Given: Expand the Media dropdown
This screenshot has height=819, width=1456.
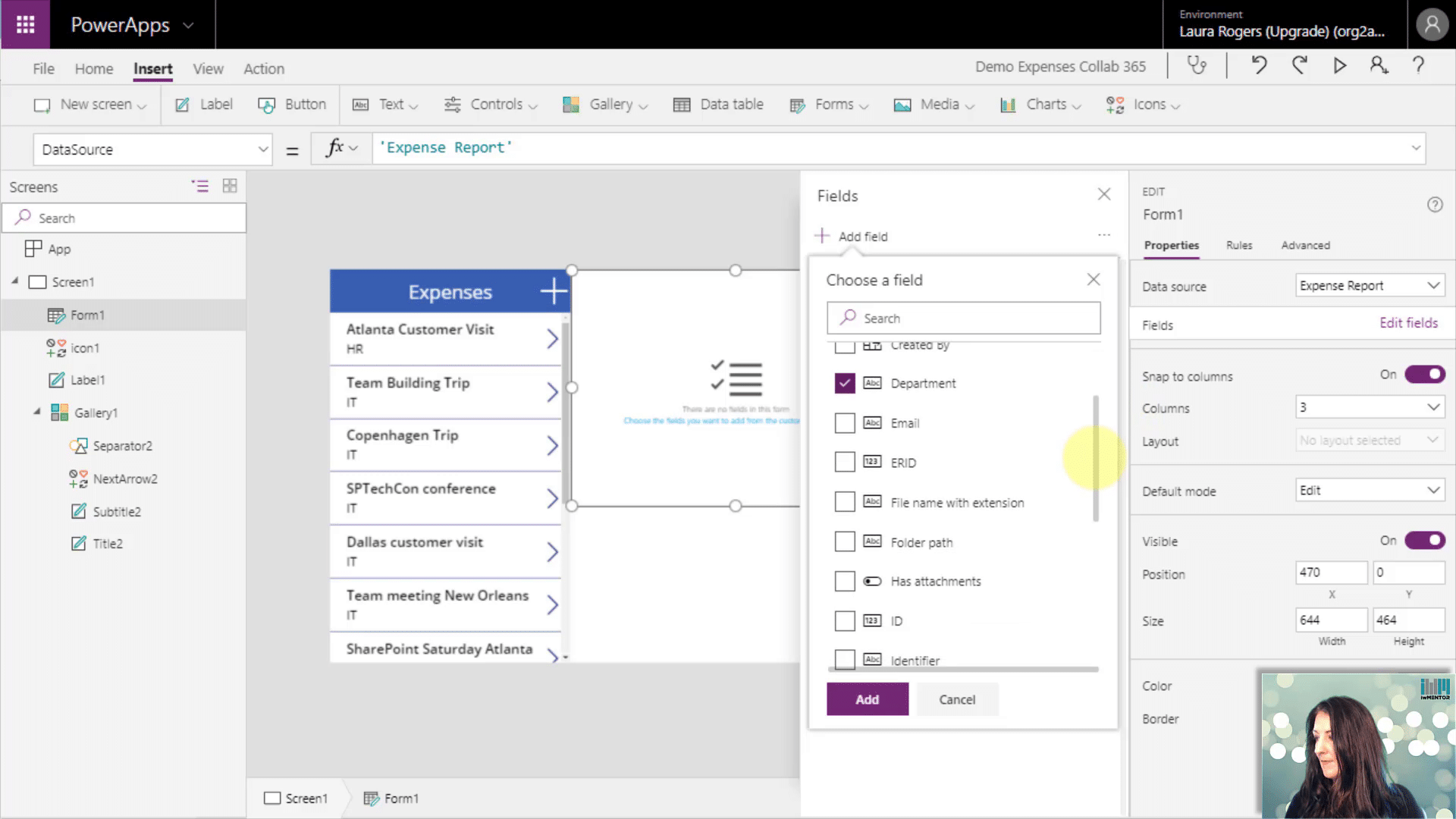Looking at the screenshot, I should (934, 105).
